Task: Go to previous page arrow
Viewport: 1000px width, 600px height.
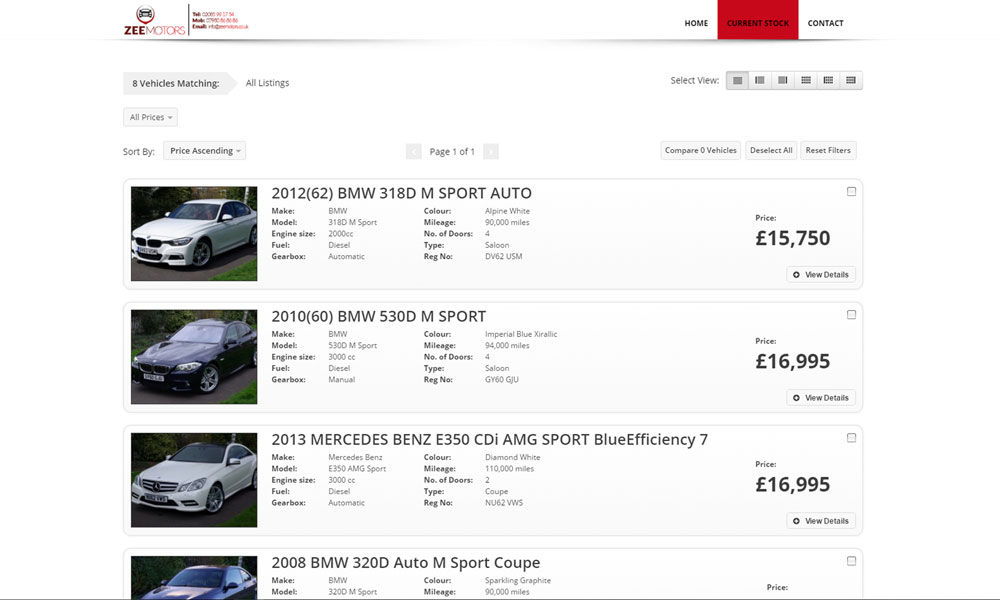Action: 413,152
